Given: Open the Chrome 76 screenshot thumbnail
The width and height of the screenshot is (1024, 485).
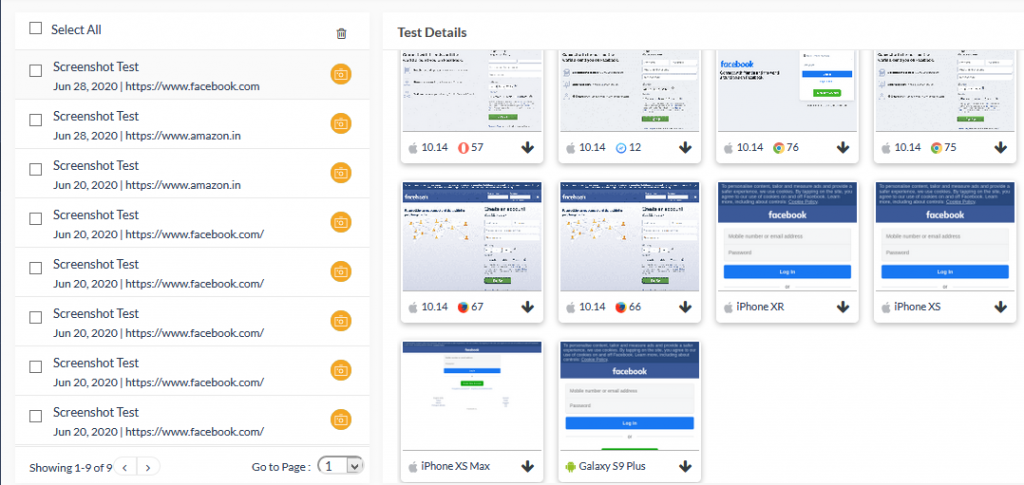Looking at the screenshot, I should (x=788, y=91).
